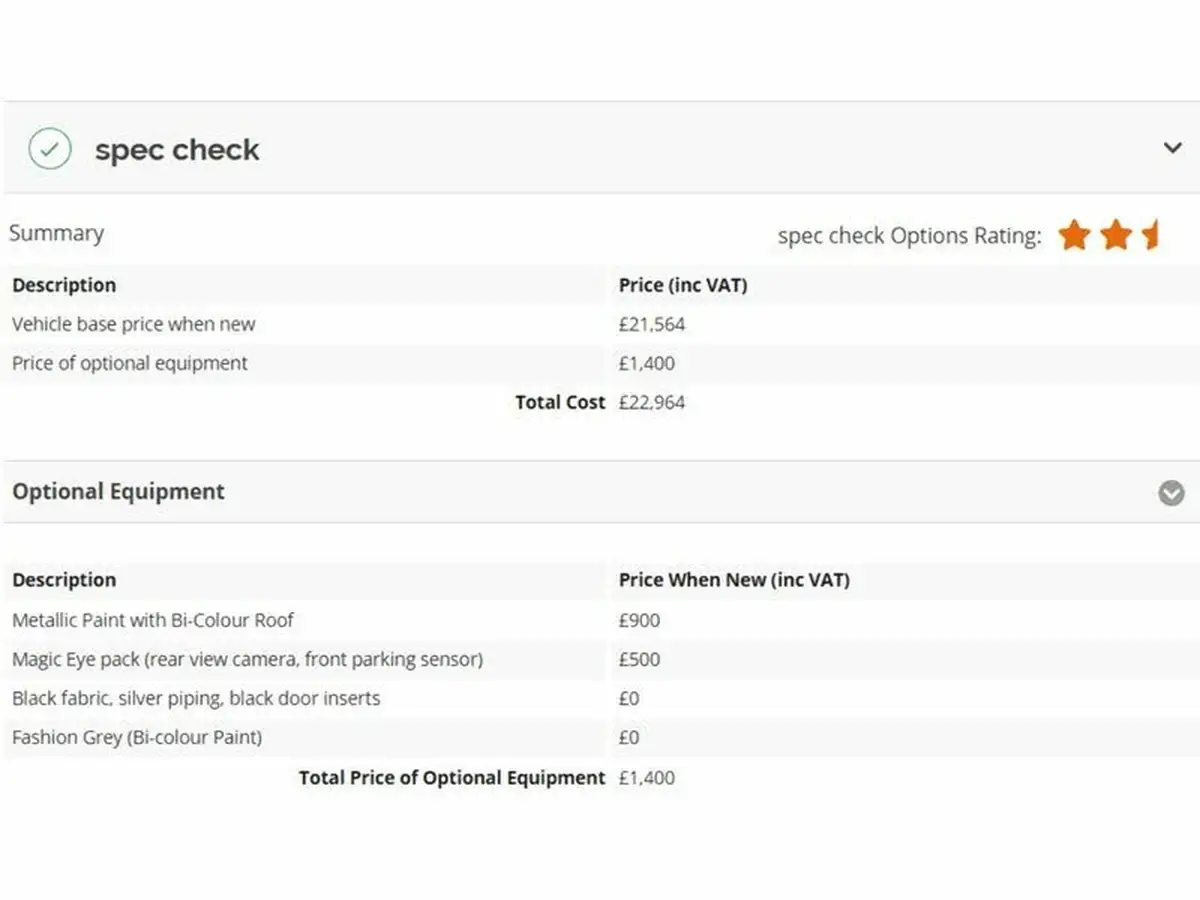The height and width of the screenshot is (900, 1200).
Task: Click the 'Price When New (inc VAT)' header
Action: click(734, 580)
